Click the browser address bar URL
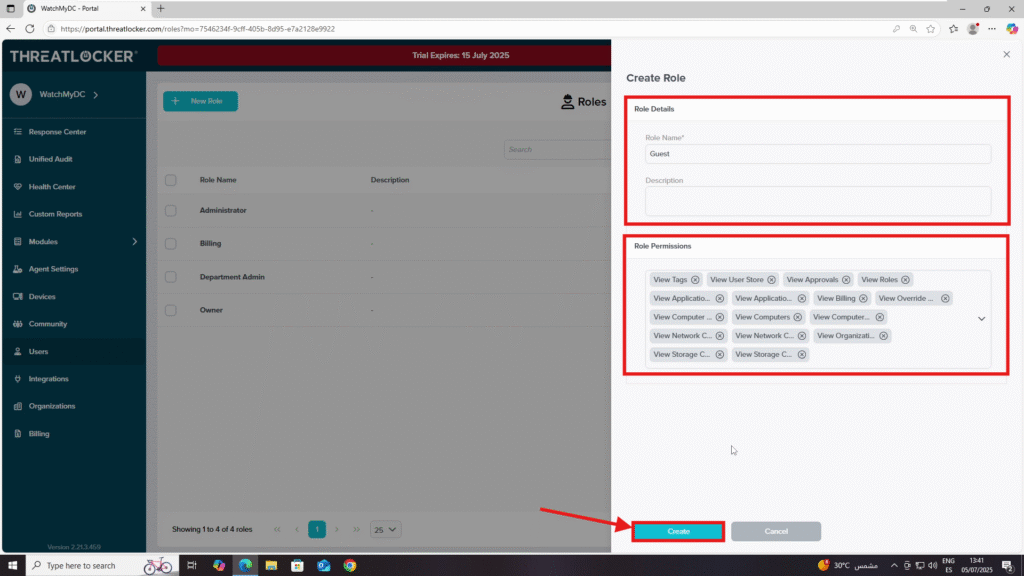 [x=197, y=29]
